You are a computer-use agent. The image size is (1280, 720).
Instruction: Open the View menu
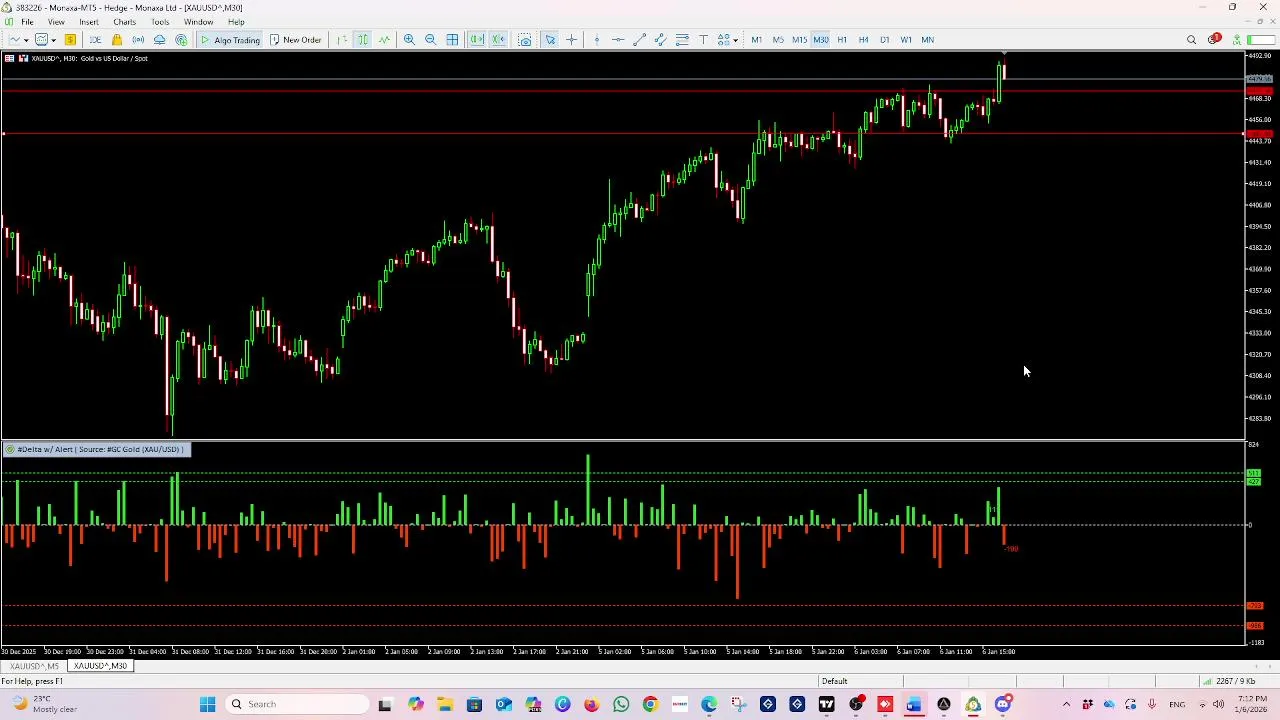pyautogui.click(x=56, y=22)
